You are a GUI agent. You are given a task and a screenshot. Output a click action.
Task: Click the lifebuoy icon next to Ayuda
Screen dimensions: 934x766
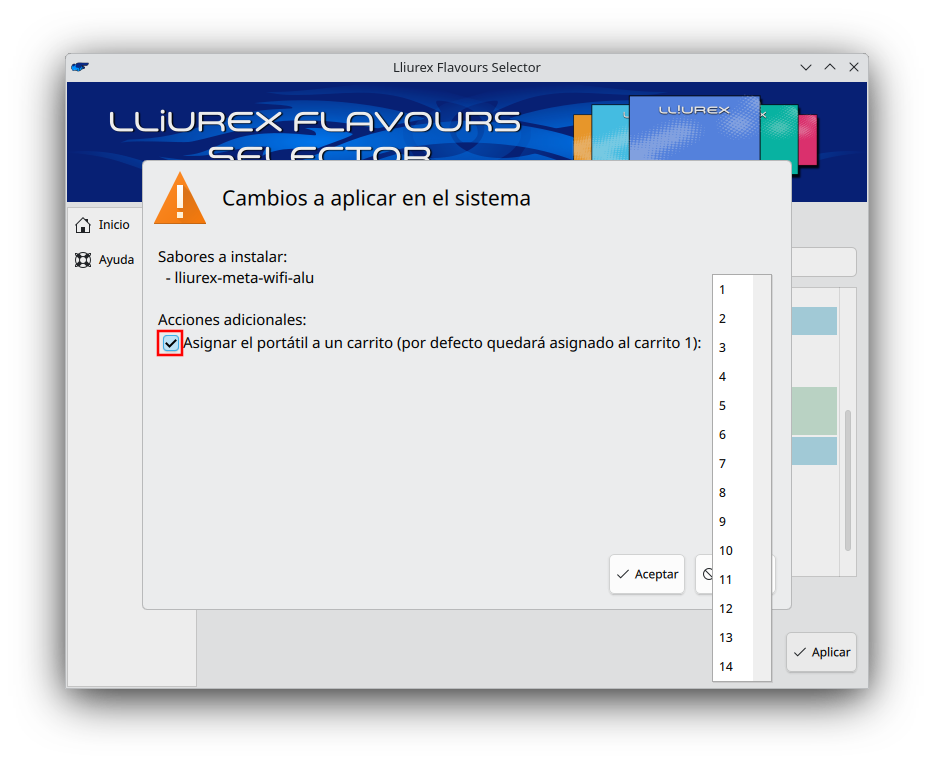point(83,260)
